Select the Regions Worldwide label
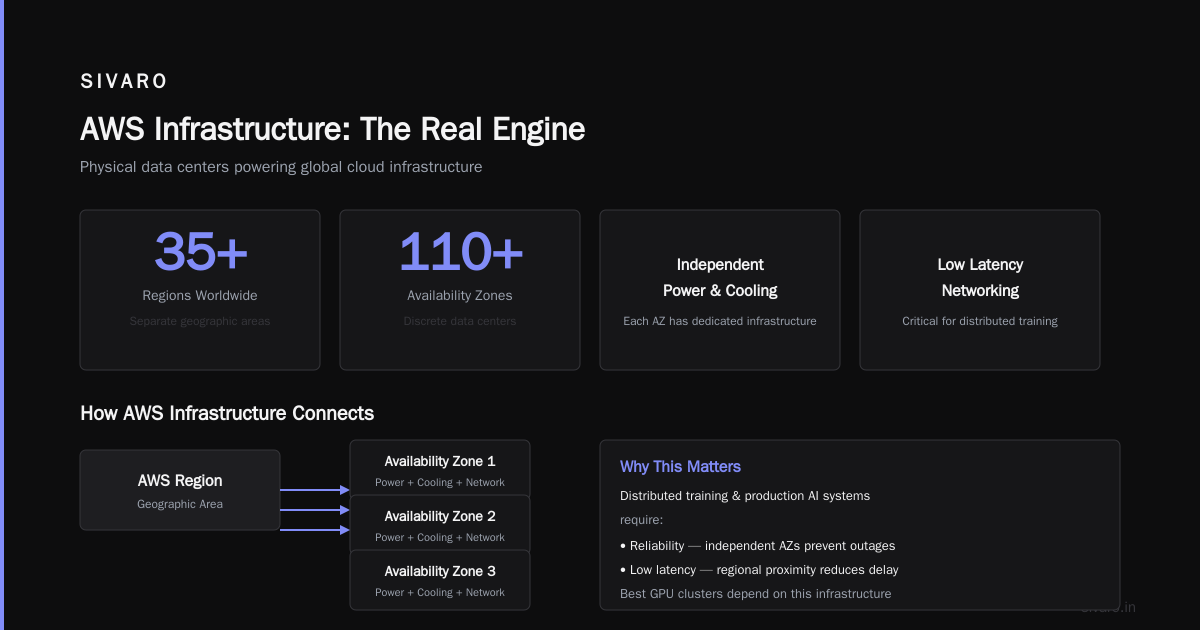Viewport: 1200px width, 630px height. click(x=200, y=296)
